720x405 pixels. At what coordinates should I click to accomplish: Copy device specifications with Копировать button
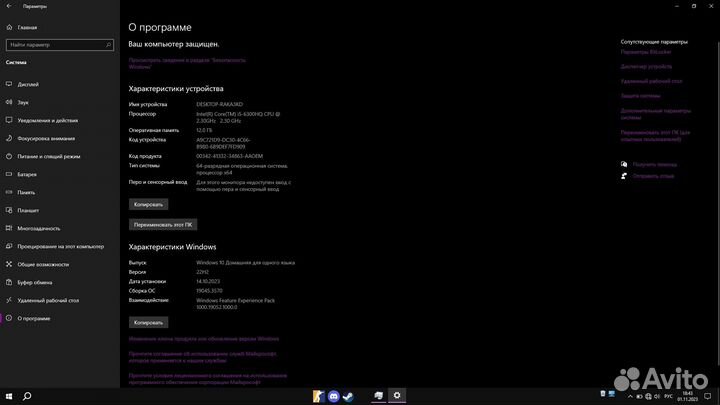(x=148, y=204)
